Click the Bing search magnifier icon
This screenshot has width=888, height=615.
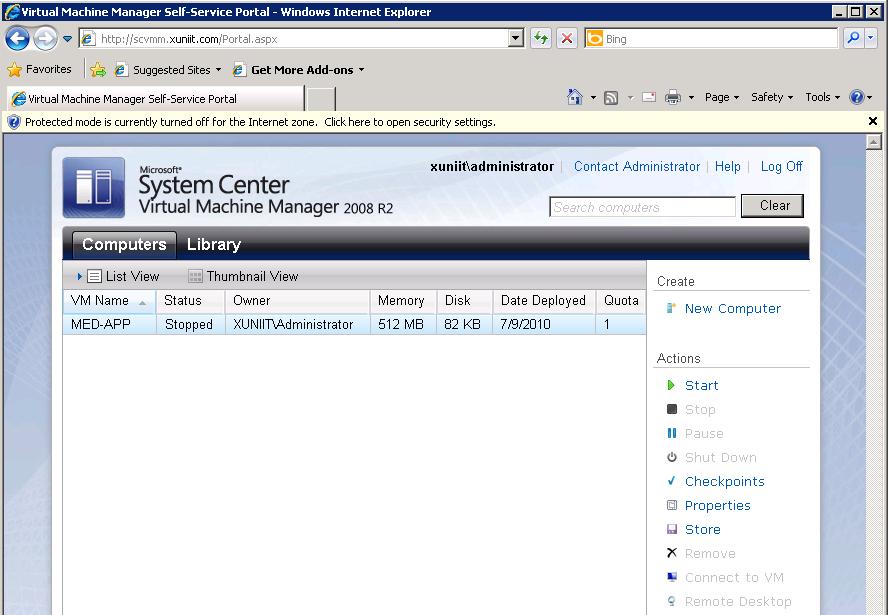pyautogui.click(x=853, y=39)
